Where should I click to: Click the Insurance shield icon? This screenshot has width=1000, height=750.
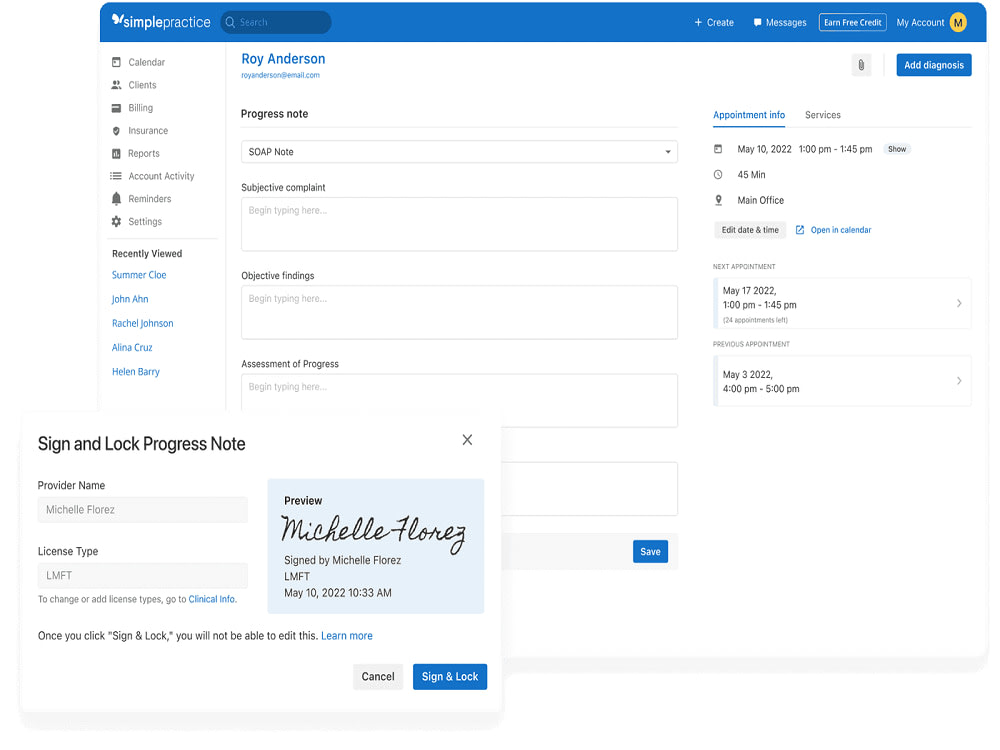[x=116, y=131]
